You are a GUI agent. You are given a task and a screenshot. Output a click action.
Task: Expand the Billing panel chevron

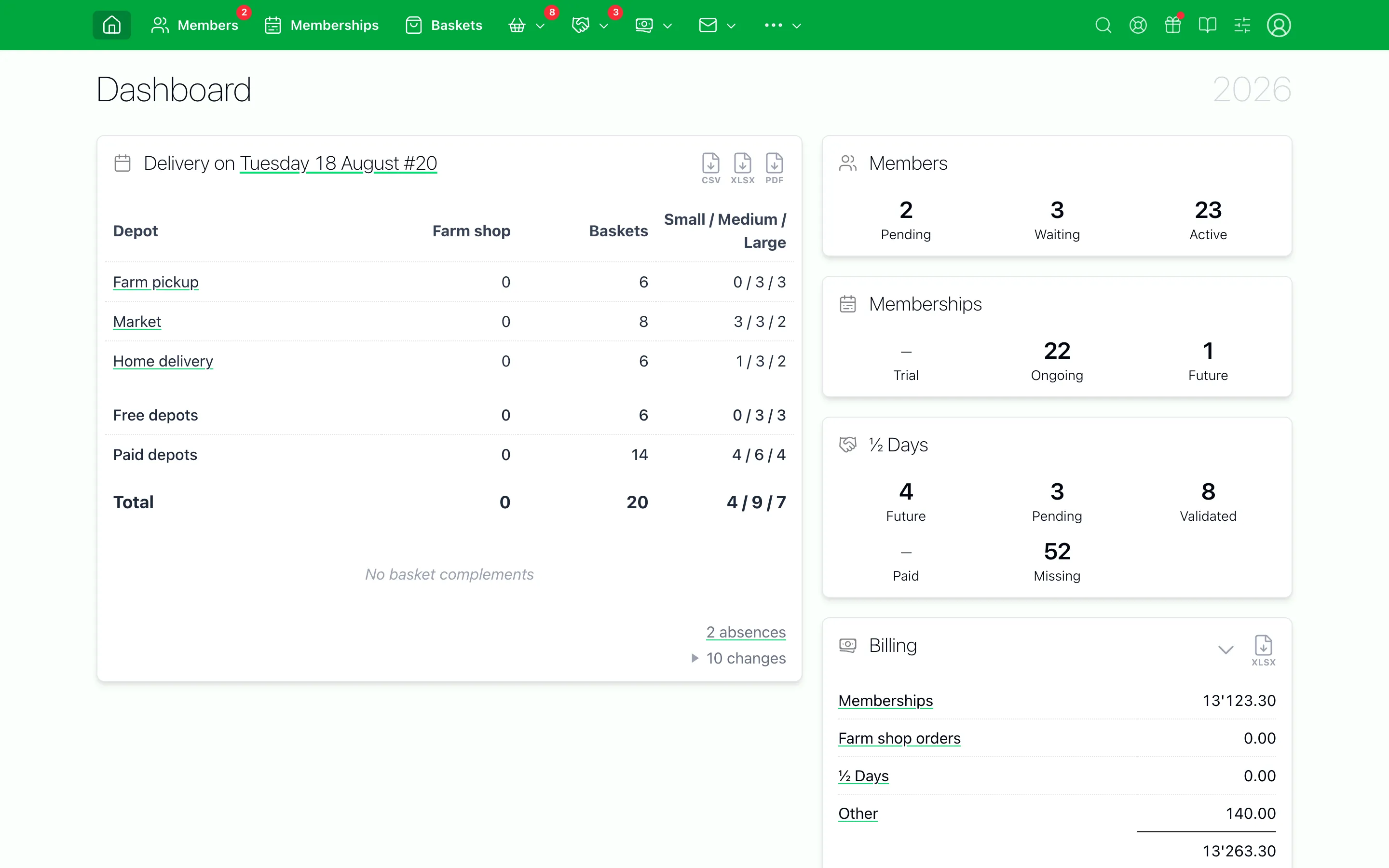(1226, 650)
